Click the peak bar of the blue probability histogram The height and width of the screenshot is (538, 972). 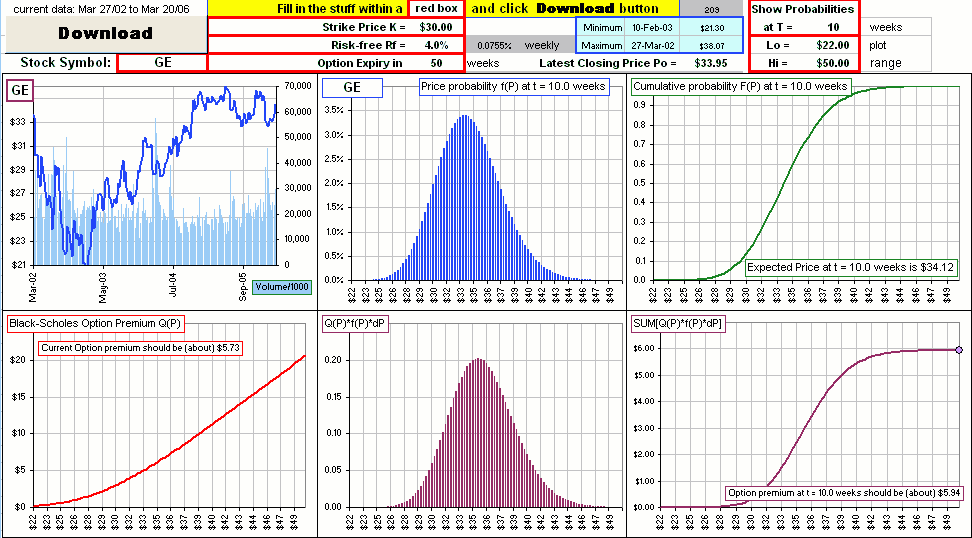463,197
